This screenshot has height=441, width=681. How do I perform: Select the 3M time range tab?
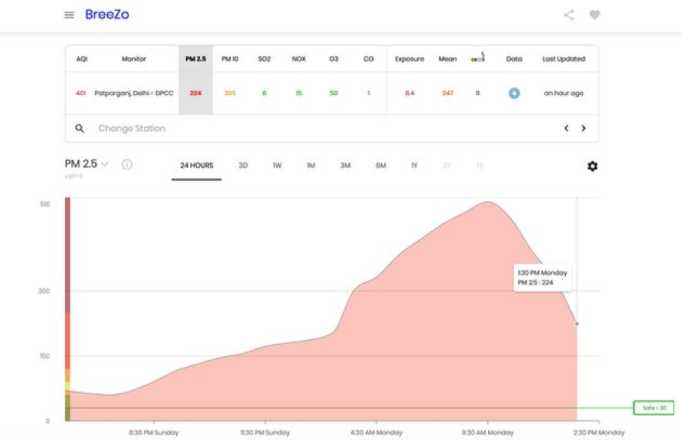coord(345,166)
